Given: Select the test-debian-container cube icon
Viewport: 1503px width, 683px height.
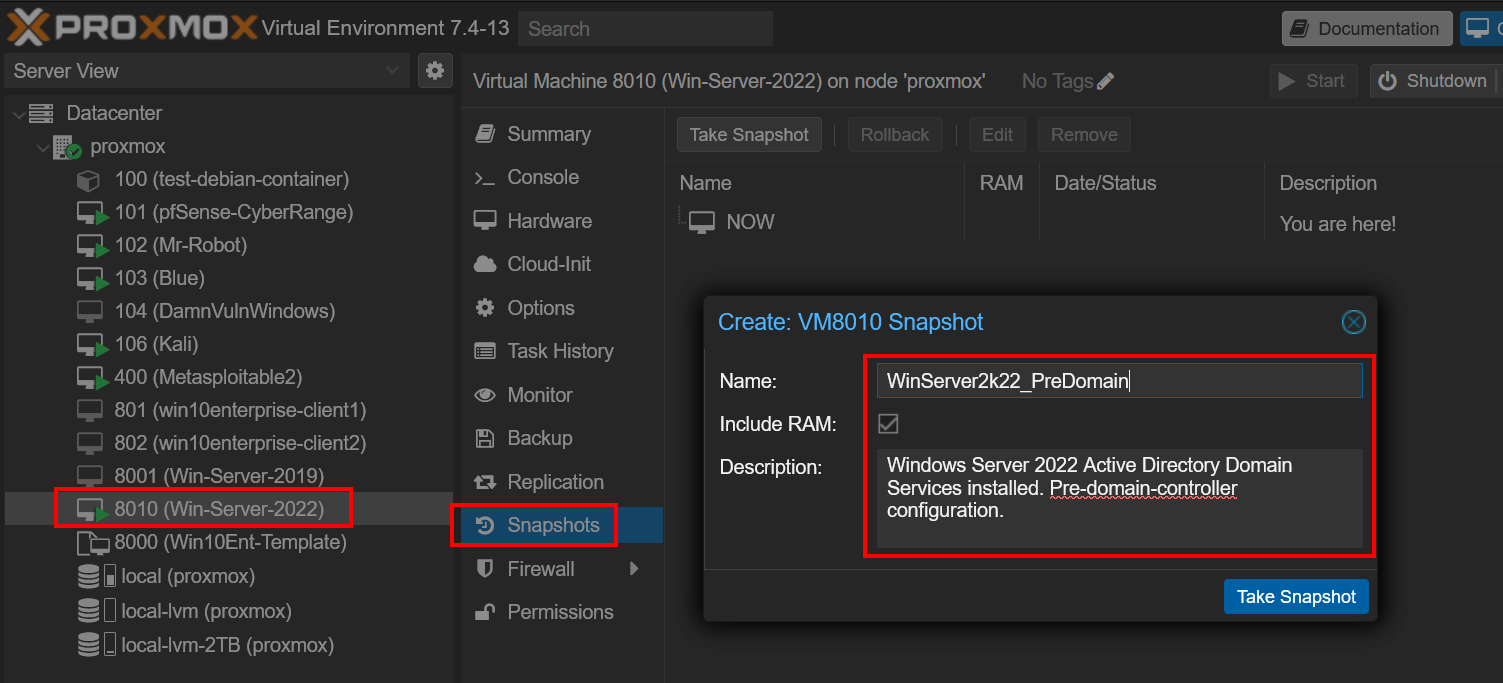Looking at the screenshot, I should pos(89,180).
